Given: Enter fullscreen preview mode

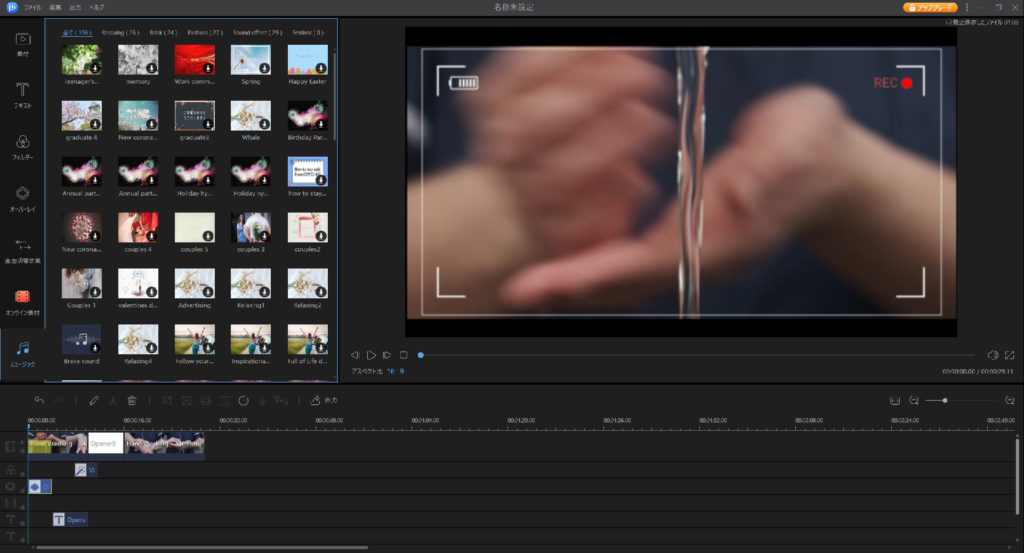Looking at the screenshot, I should (x=1010, y=355).
